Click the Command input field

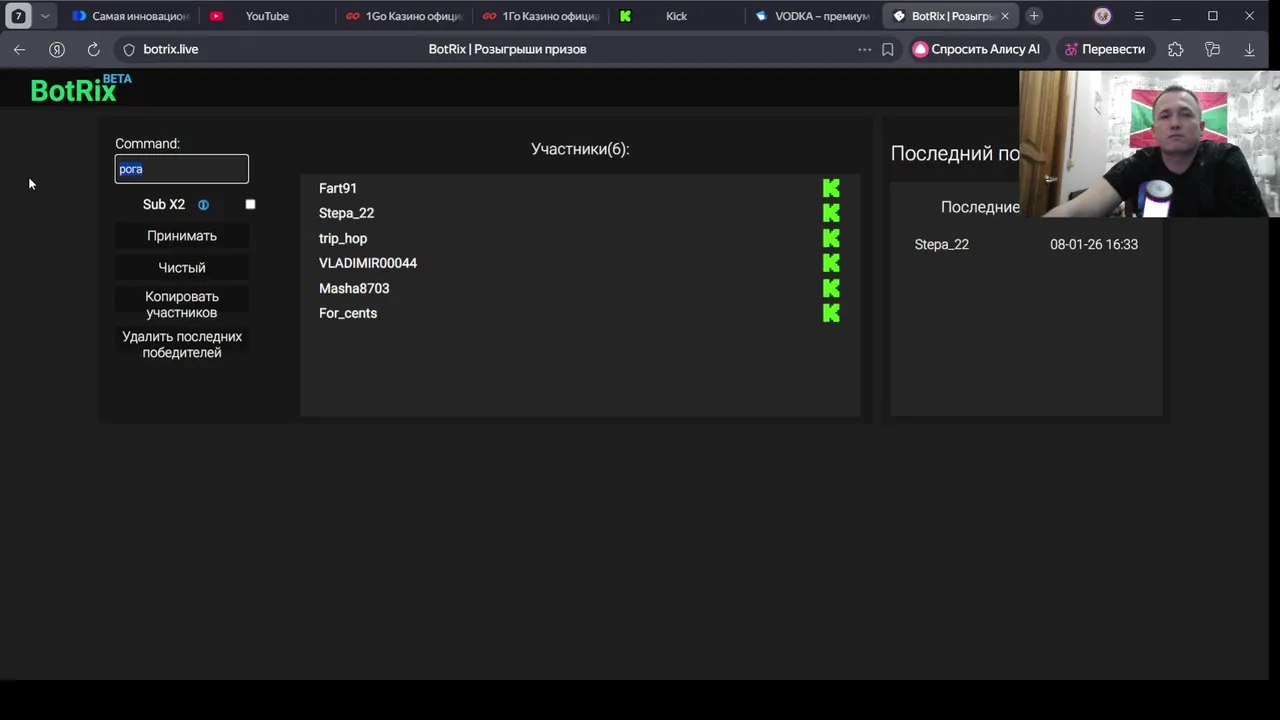[x=182, y=169]
